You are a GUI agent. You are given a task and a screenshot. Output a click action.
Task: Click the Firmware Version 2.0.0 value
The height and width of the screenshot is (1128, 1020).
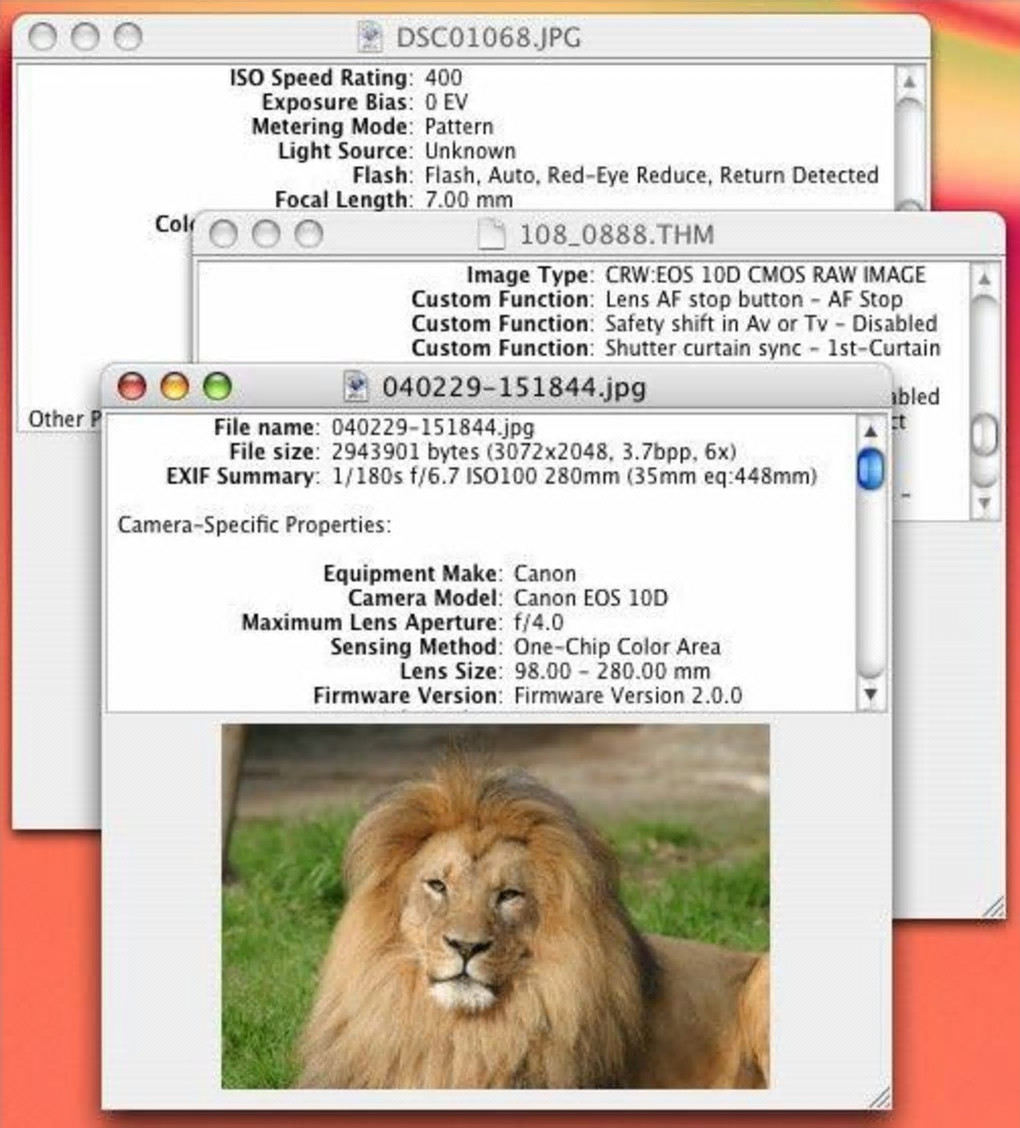point(627,696)
